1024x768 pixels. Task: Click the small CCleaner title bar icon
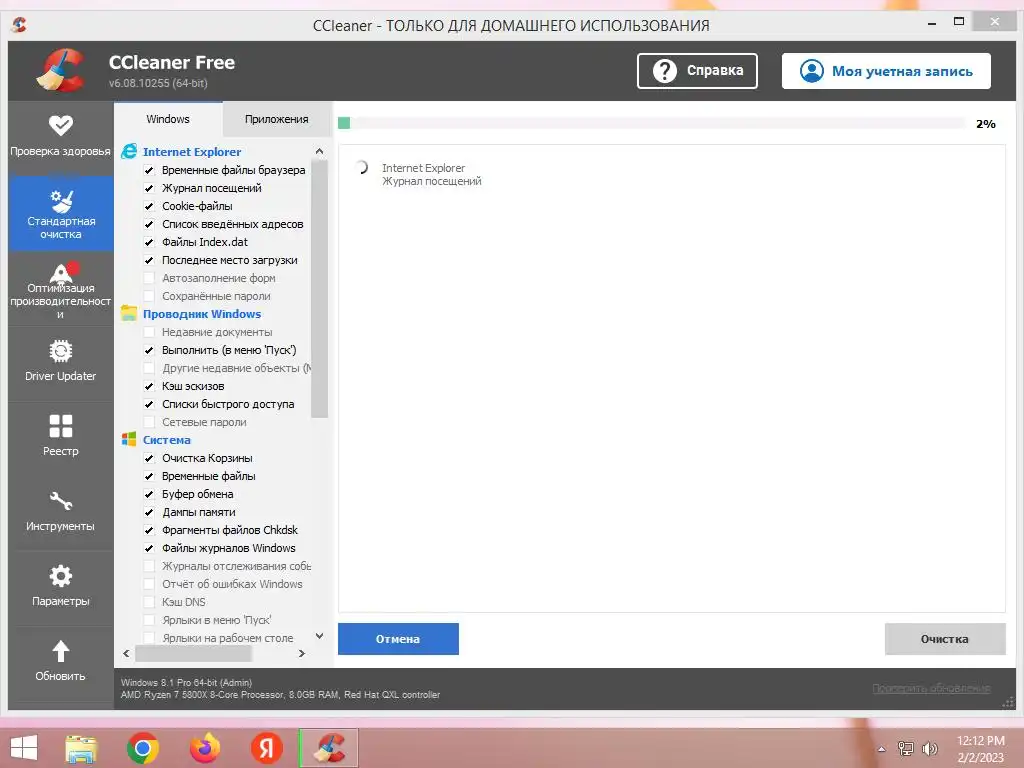point(19,25)
